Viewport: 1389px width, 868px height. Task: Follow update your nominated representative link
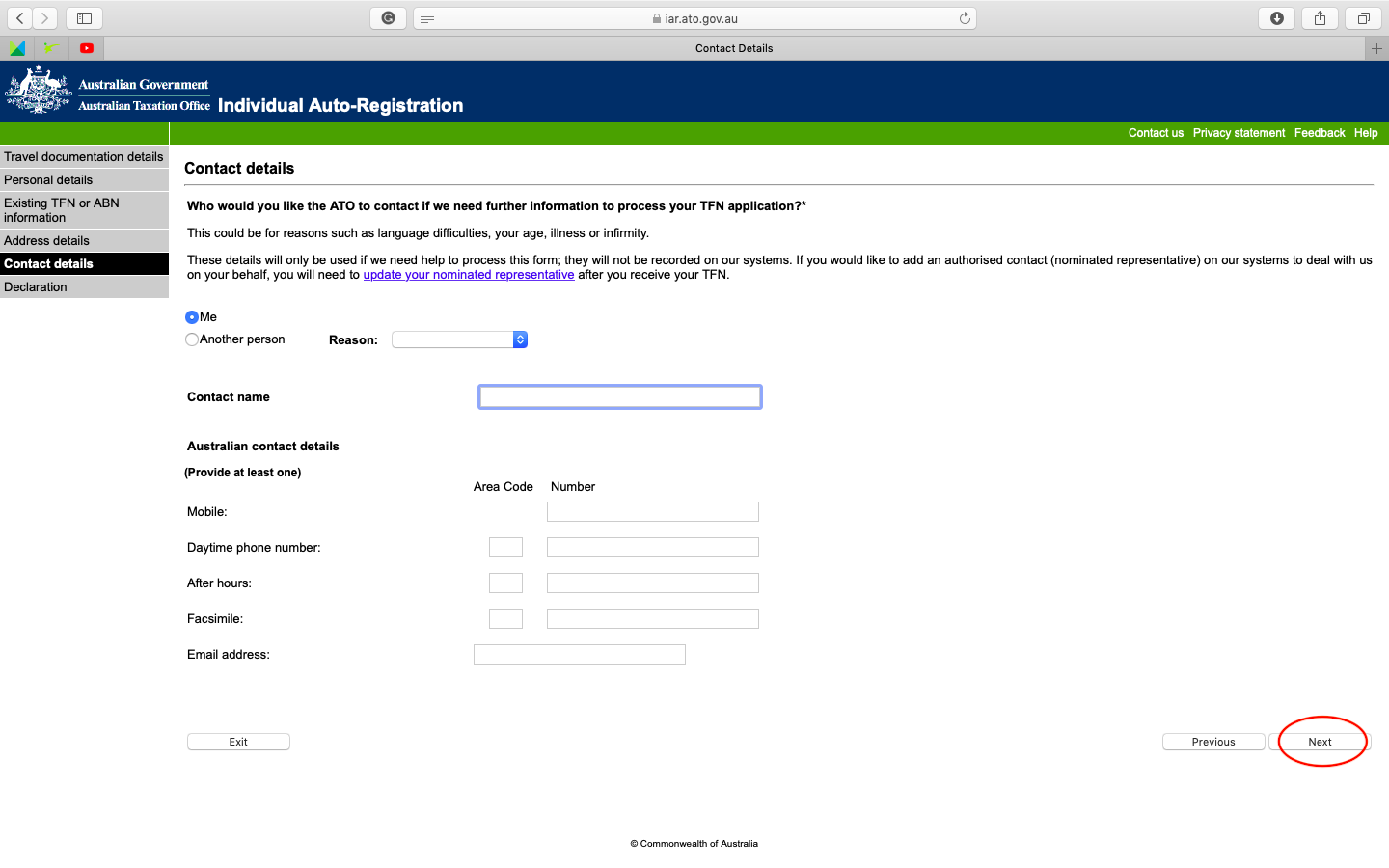pos(469,275)
